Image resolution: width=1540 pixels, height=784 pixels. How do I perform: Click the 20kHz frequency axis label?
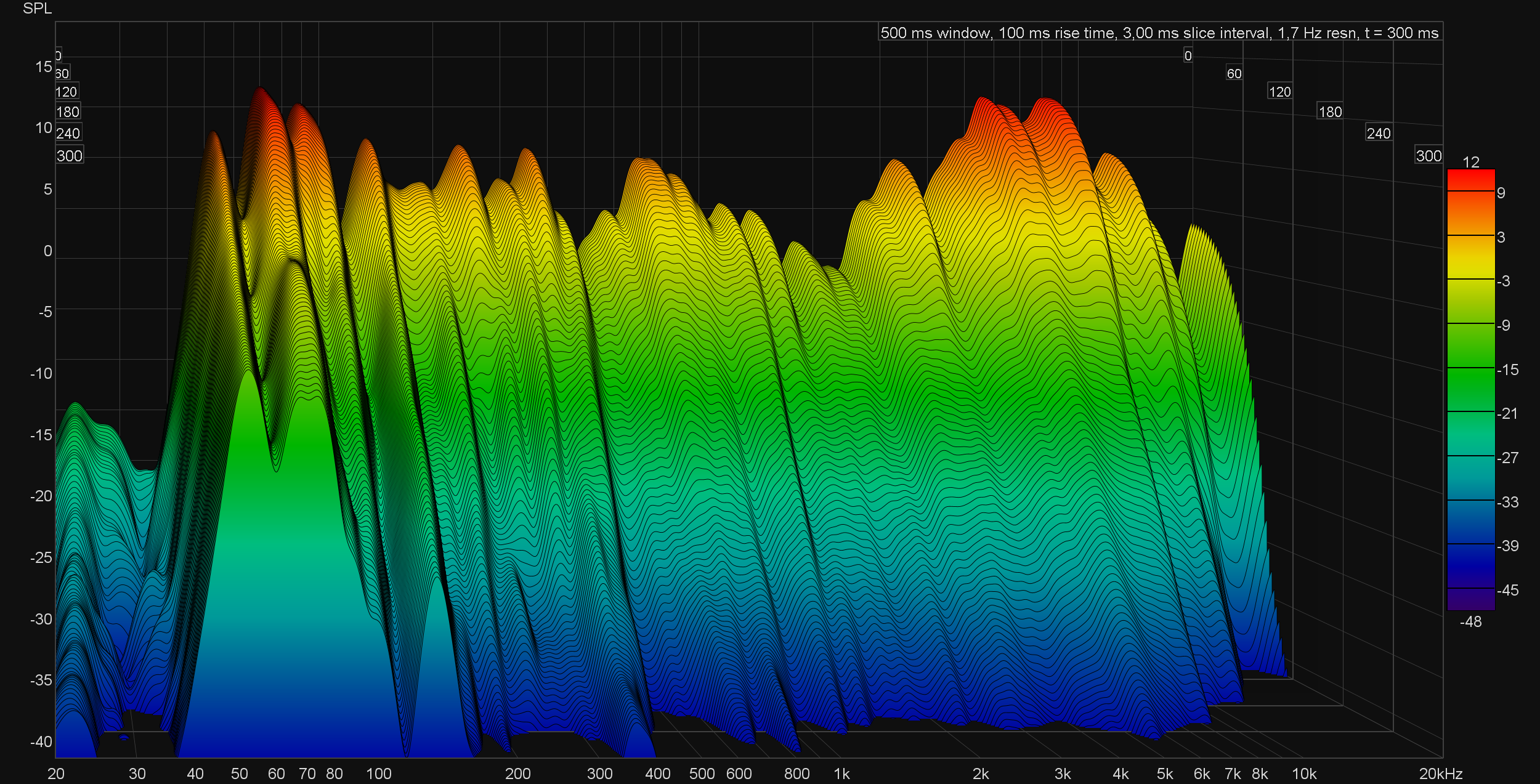(x=1440, y=774)
